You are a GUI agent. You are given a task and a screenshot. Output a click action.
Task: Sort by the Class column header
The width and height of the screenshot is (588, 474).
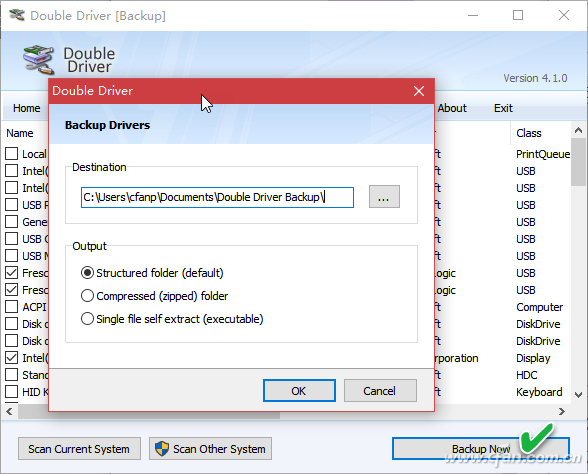pos(529,133)
